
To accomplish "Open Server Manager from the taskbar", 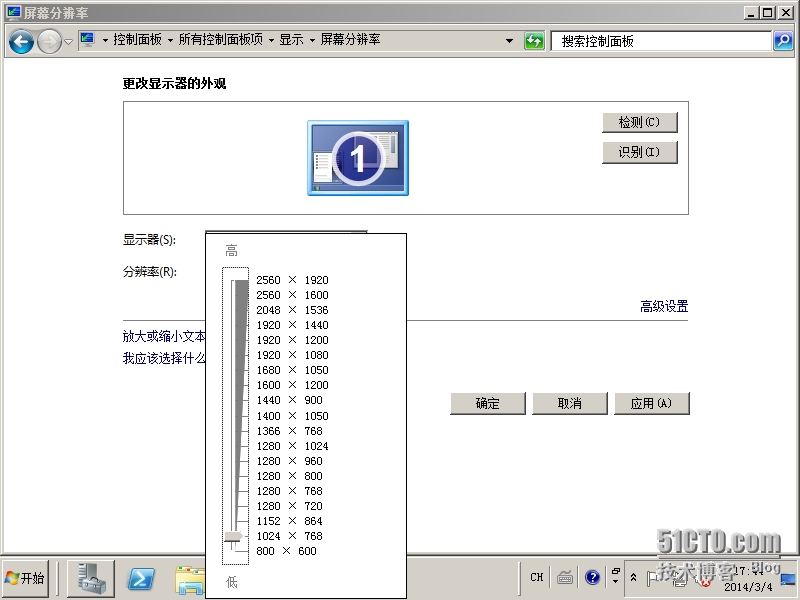I will point(91,578).
